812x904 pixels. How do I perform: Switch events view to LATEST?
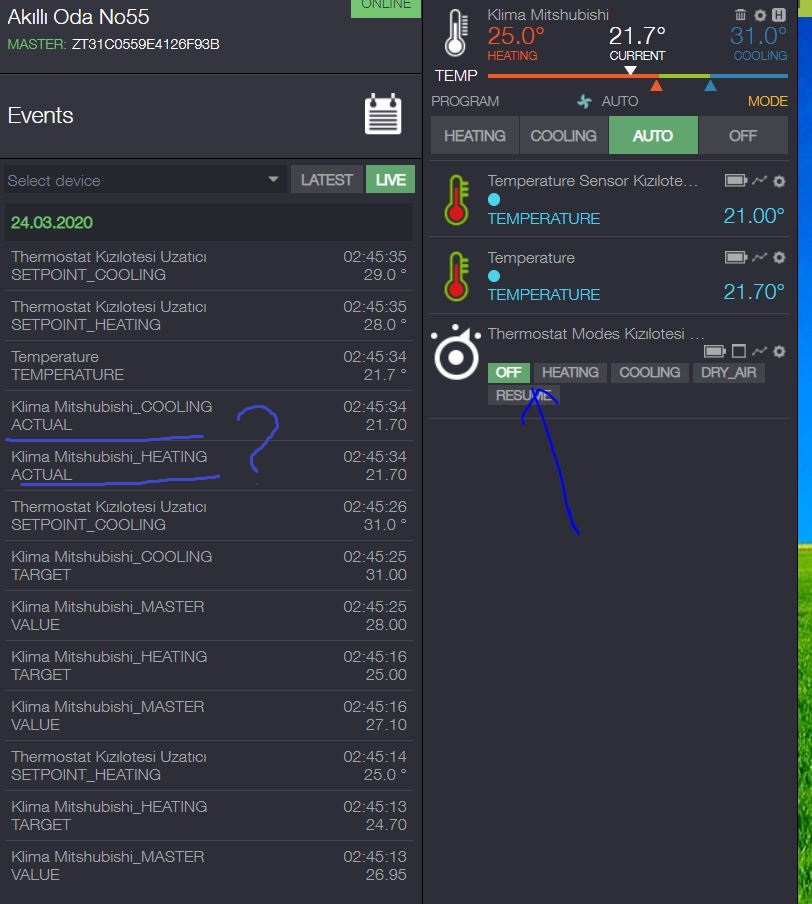tap(326, 180)
